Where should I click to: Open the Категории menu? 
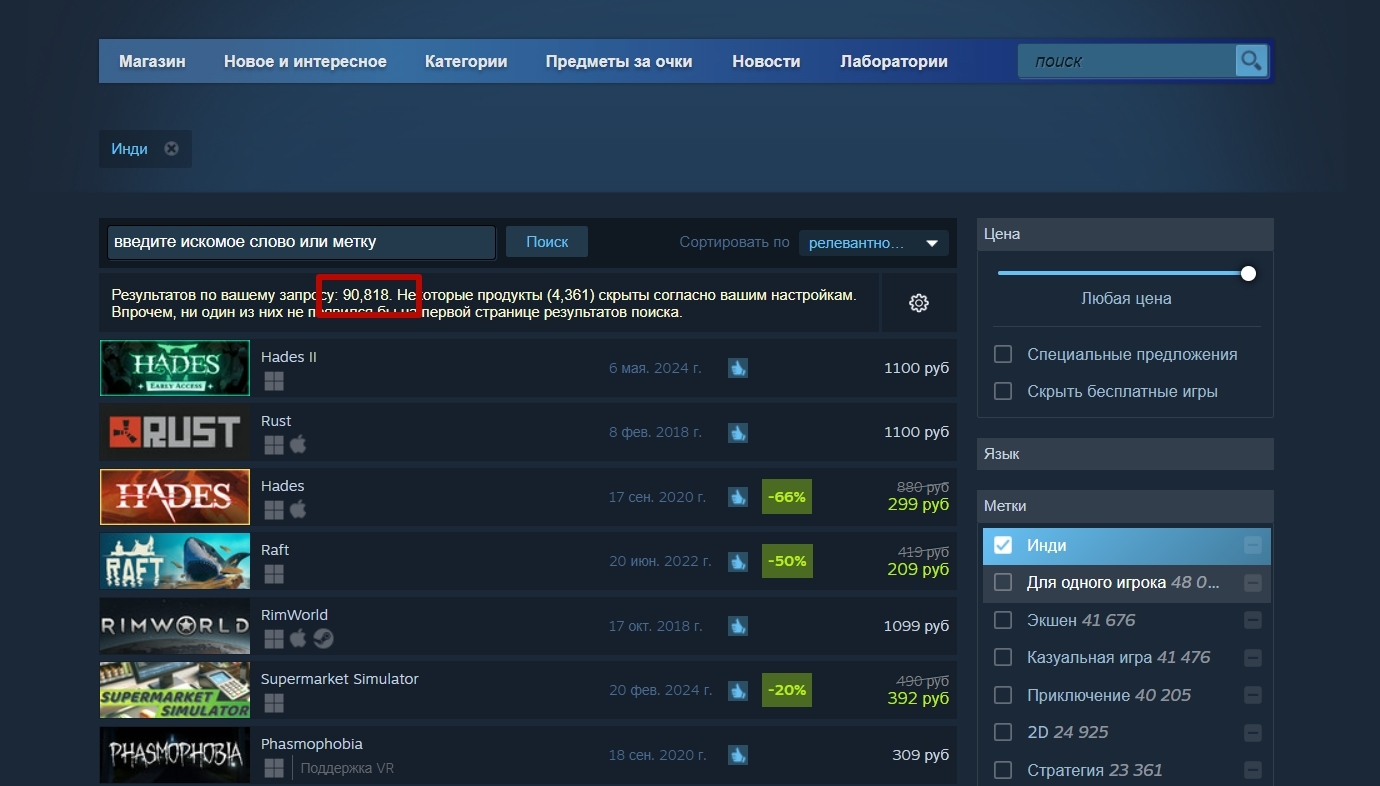click(466, 61)
